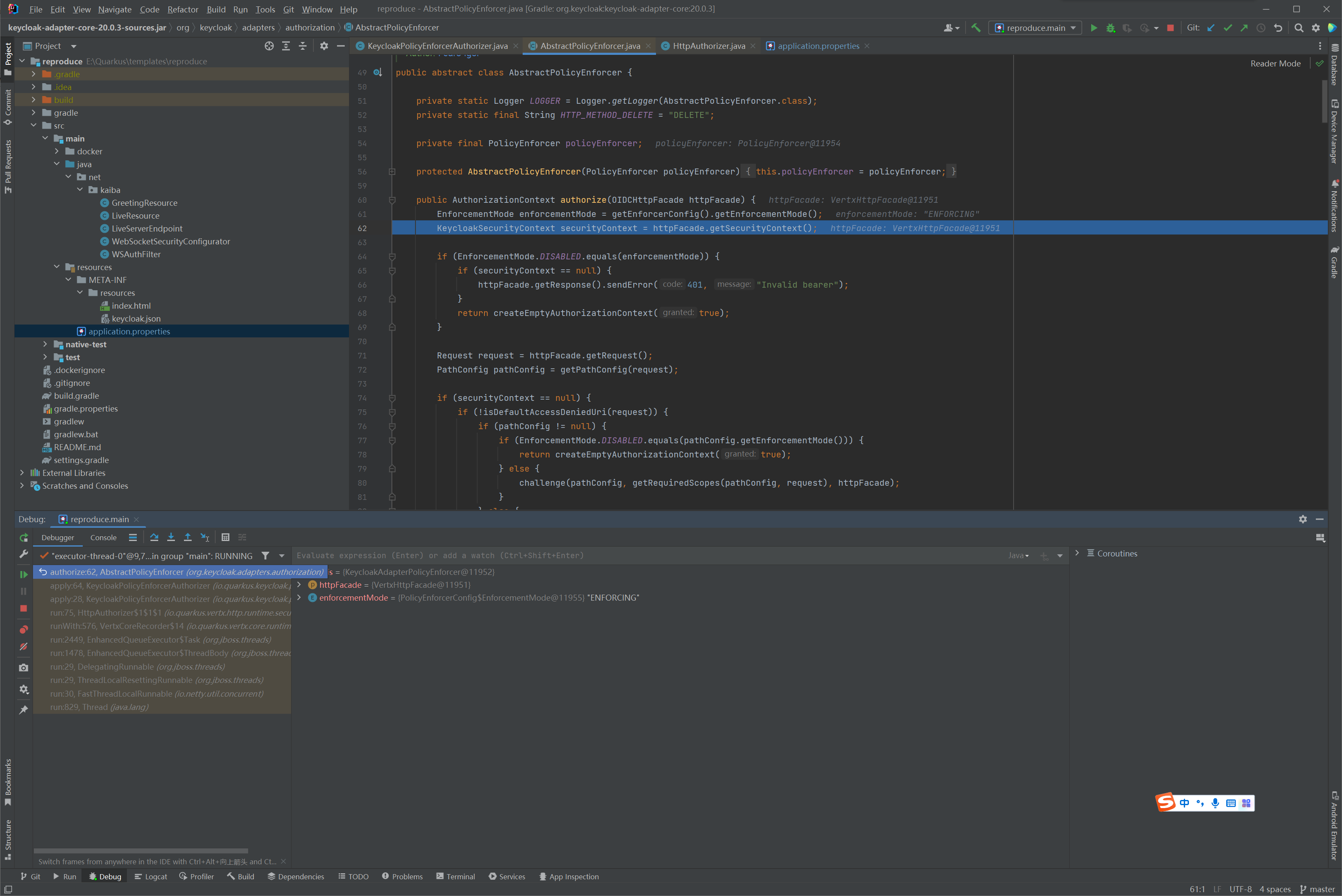Open the Problems tool window
This screenshot has height=896, width=1342.
[x=402, y=877]
